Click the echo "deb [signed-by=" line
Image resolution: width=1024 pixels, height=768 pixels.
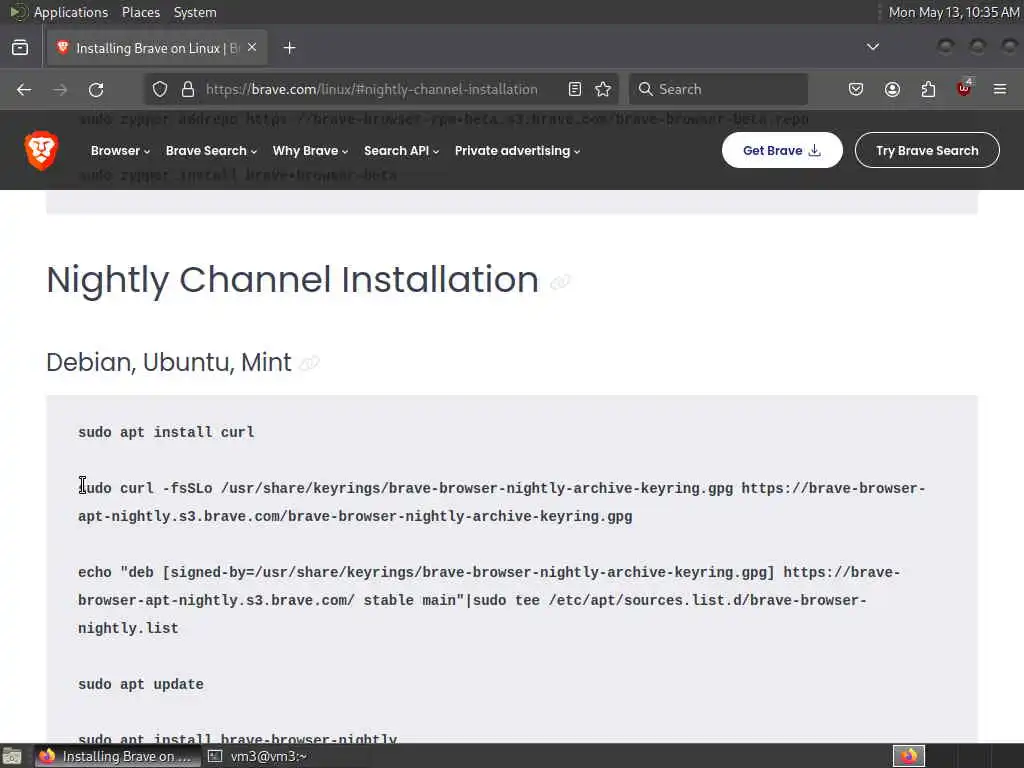coord(488,600)
